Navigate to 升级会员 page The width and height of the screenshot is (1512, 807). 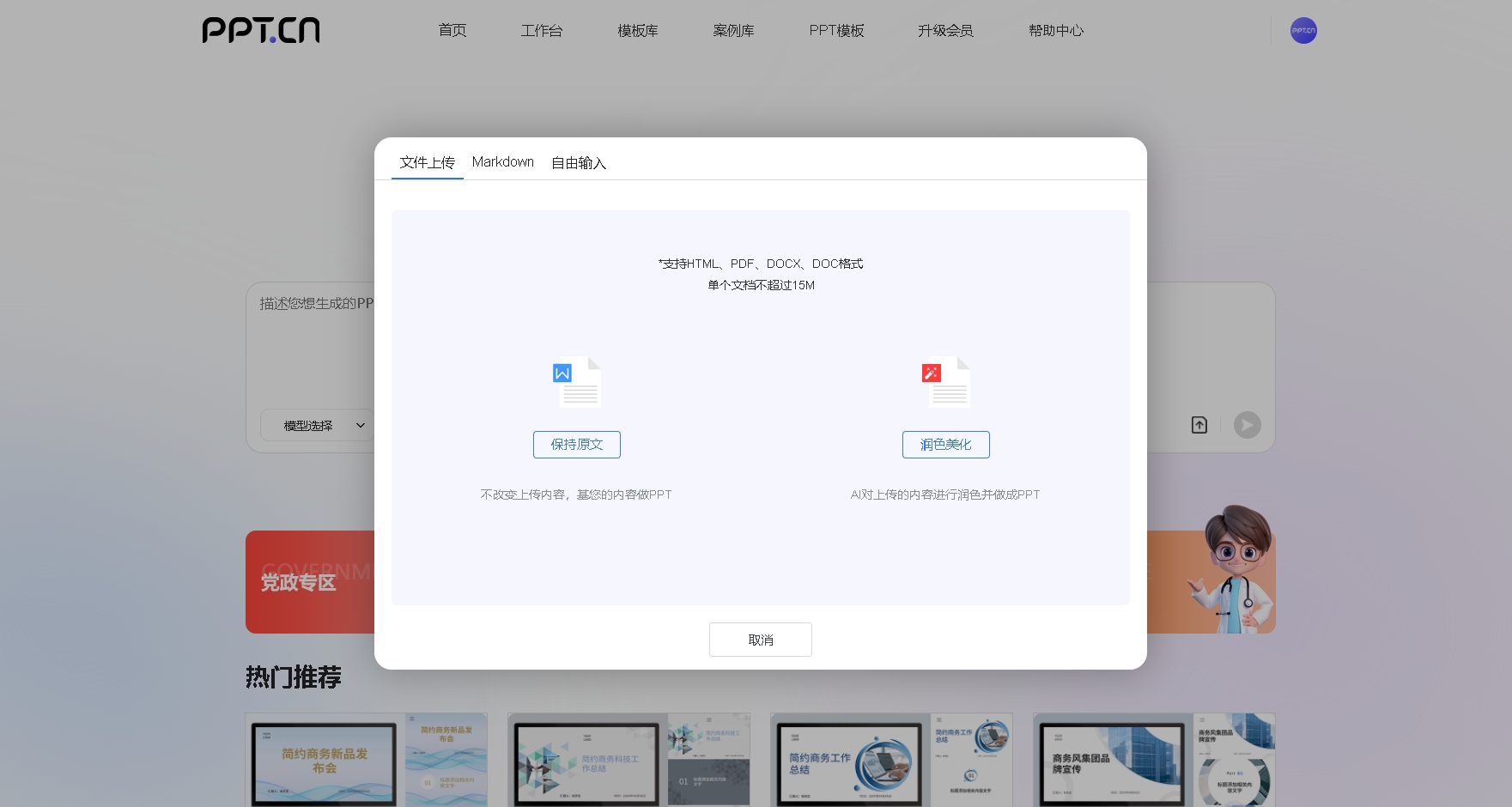(944, 31)
